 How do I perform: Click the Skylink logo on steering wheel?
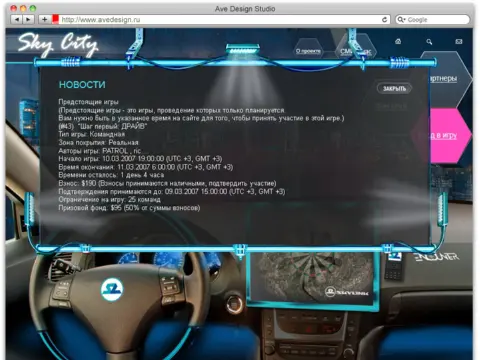pos(112,289)
